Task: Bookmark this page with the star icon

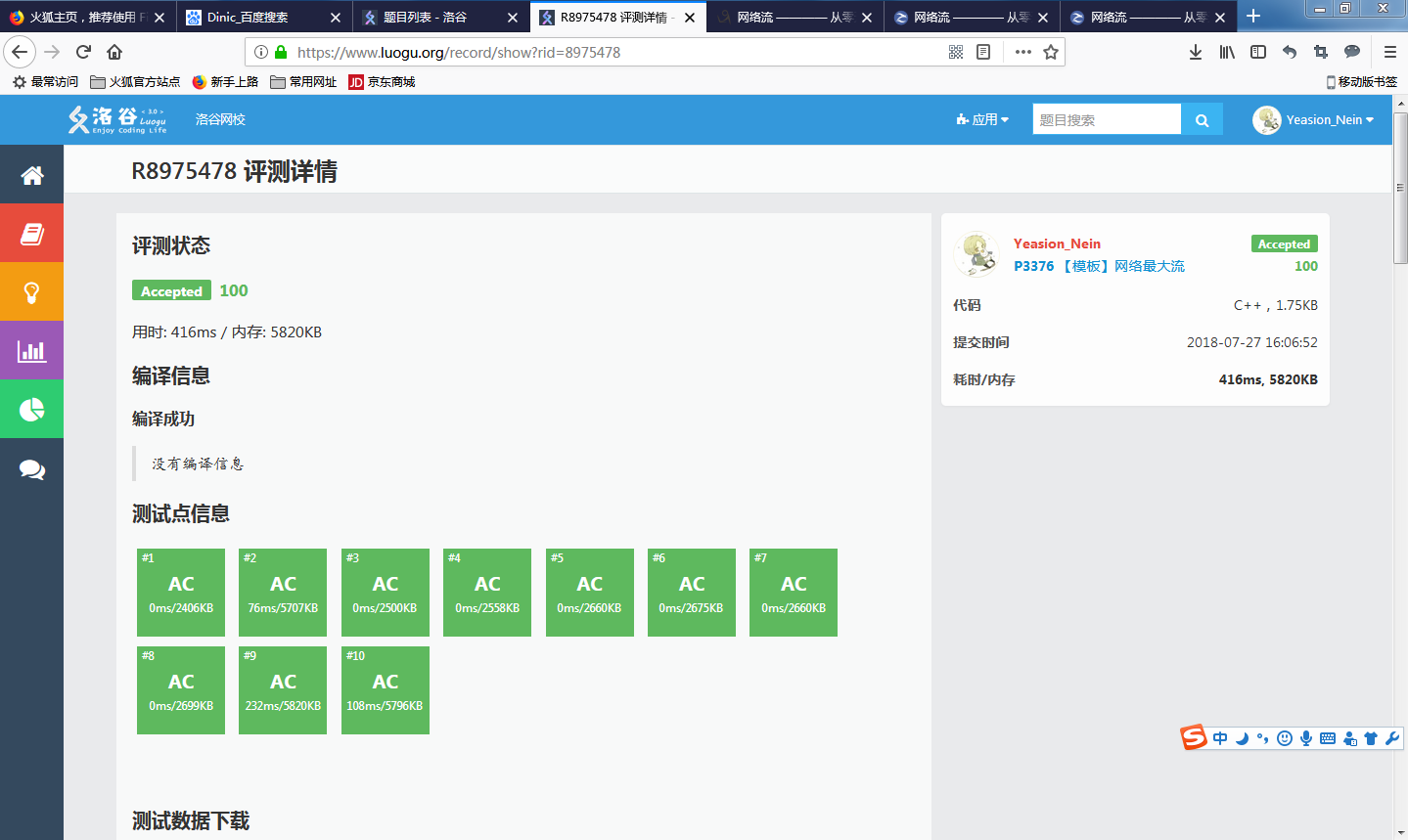Action: tap(1051, 52)
